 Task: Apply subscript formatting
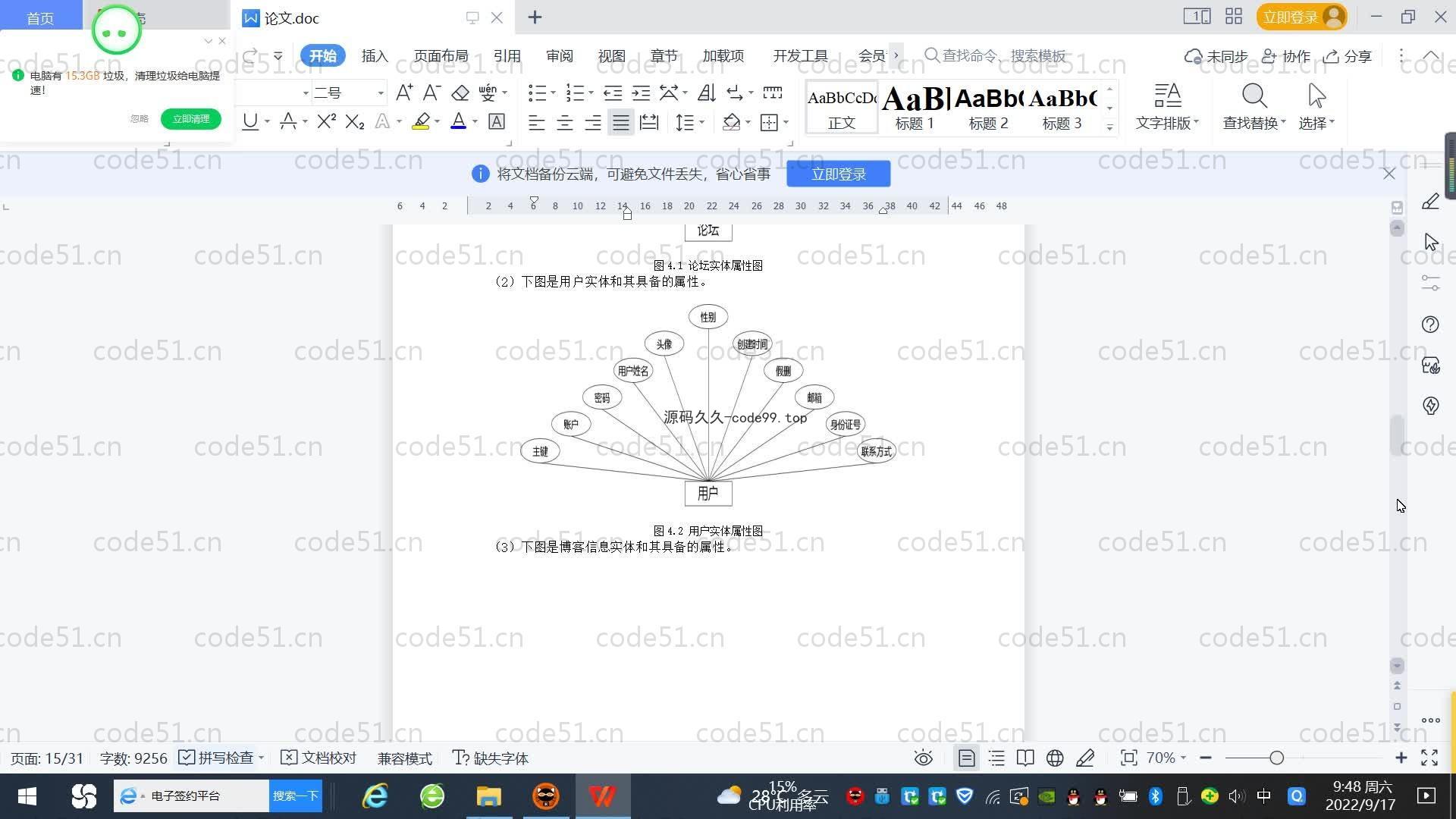point(355,122)
